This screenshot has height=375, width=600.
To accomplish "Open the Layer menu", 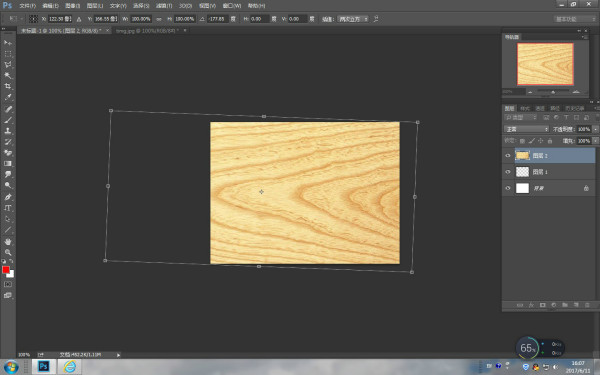I will coord(95,6).
